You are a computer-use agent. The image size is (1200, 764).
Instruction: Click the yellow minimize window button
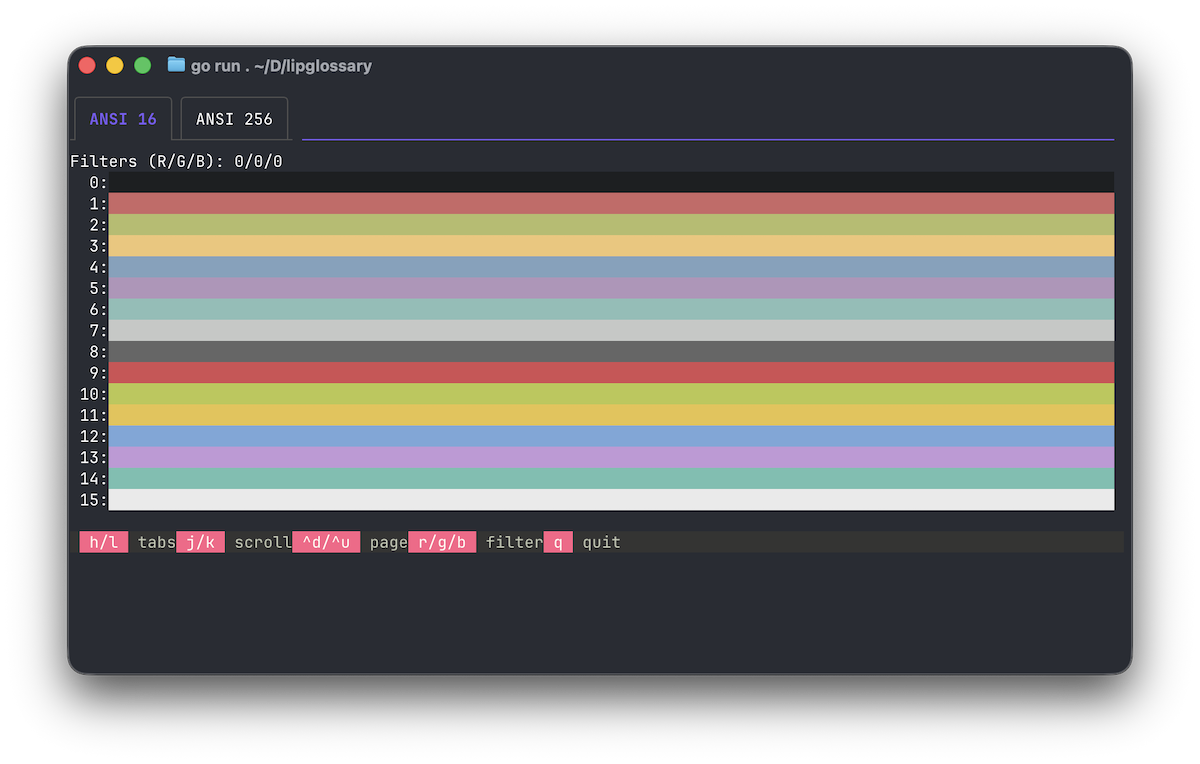(115, 65)
